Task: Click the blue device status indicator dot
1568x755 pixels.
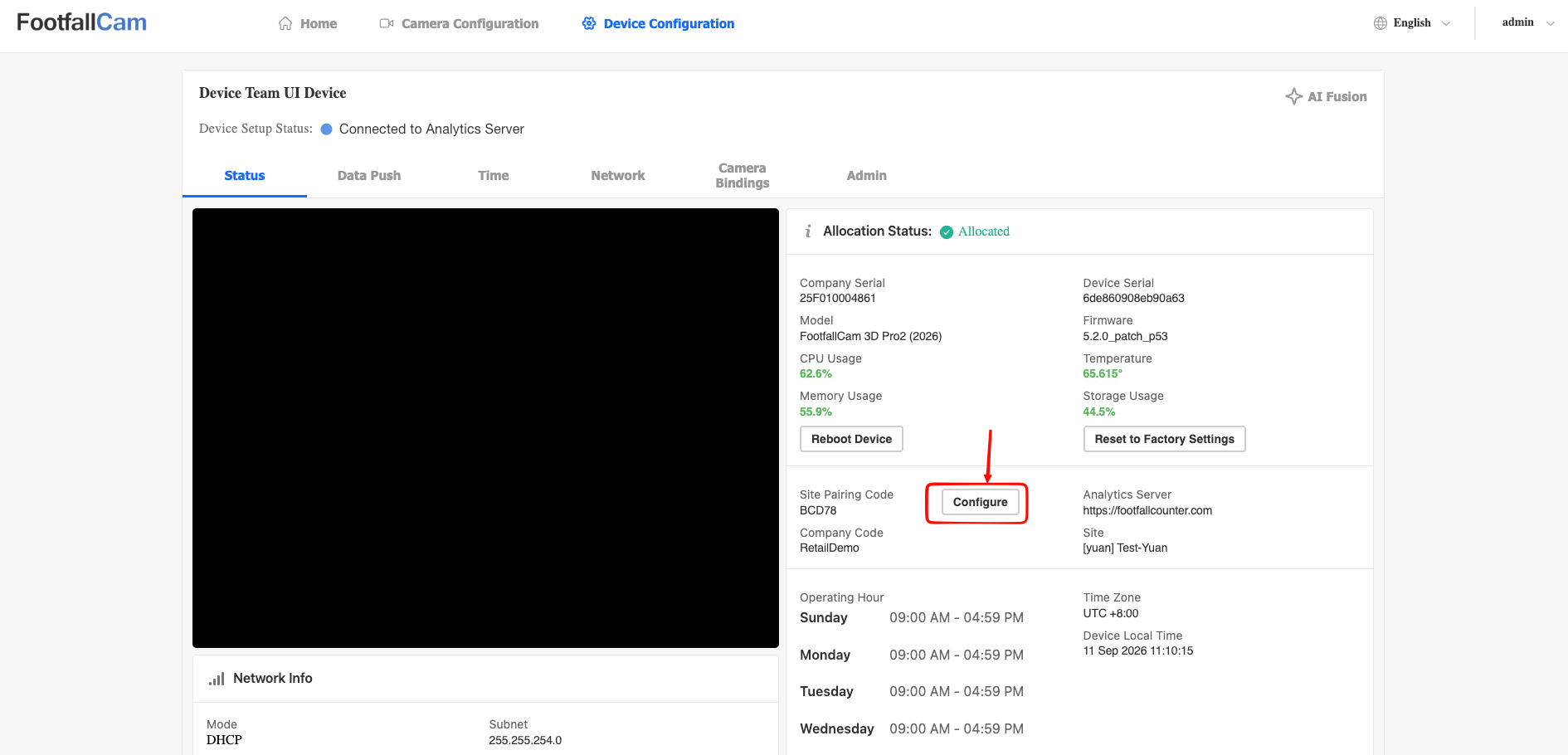Action: (x=327, y=129)
